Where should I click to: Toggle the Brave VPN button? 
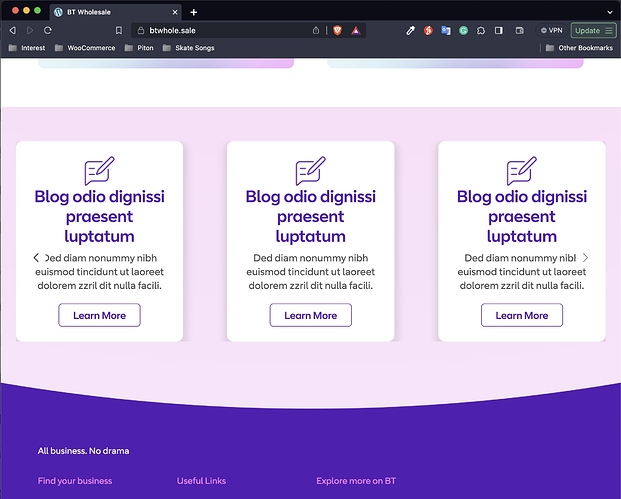click(x=550, y=31)
